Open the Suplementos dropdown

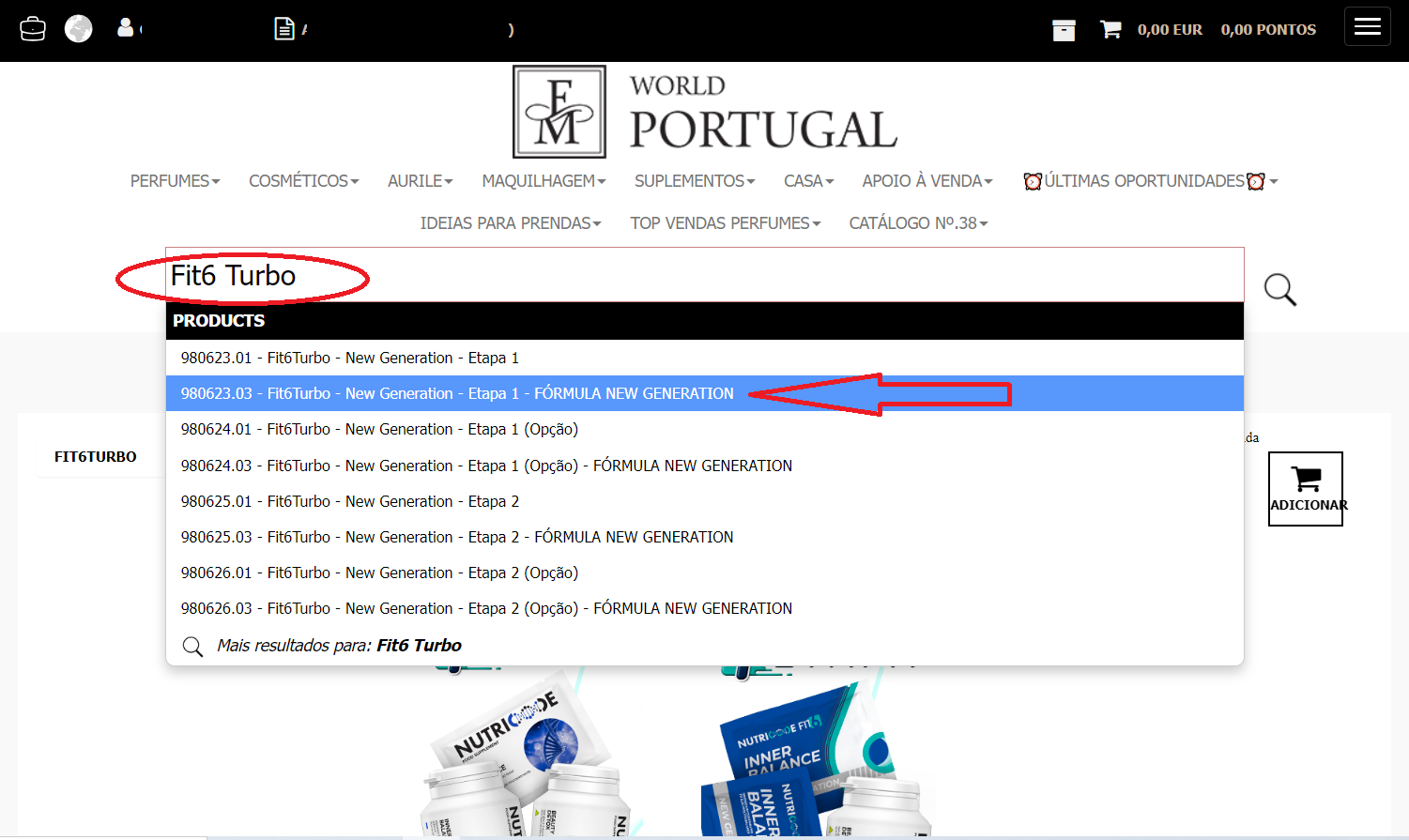(x=695, y=181)
